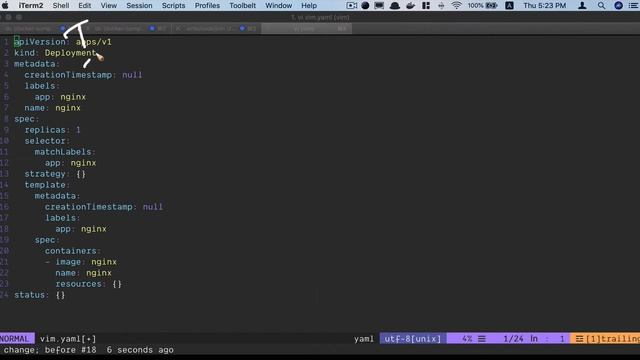Click 'matchLabels:' on line 11

tap(65, 152)
